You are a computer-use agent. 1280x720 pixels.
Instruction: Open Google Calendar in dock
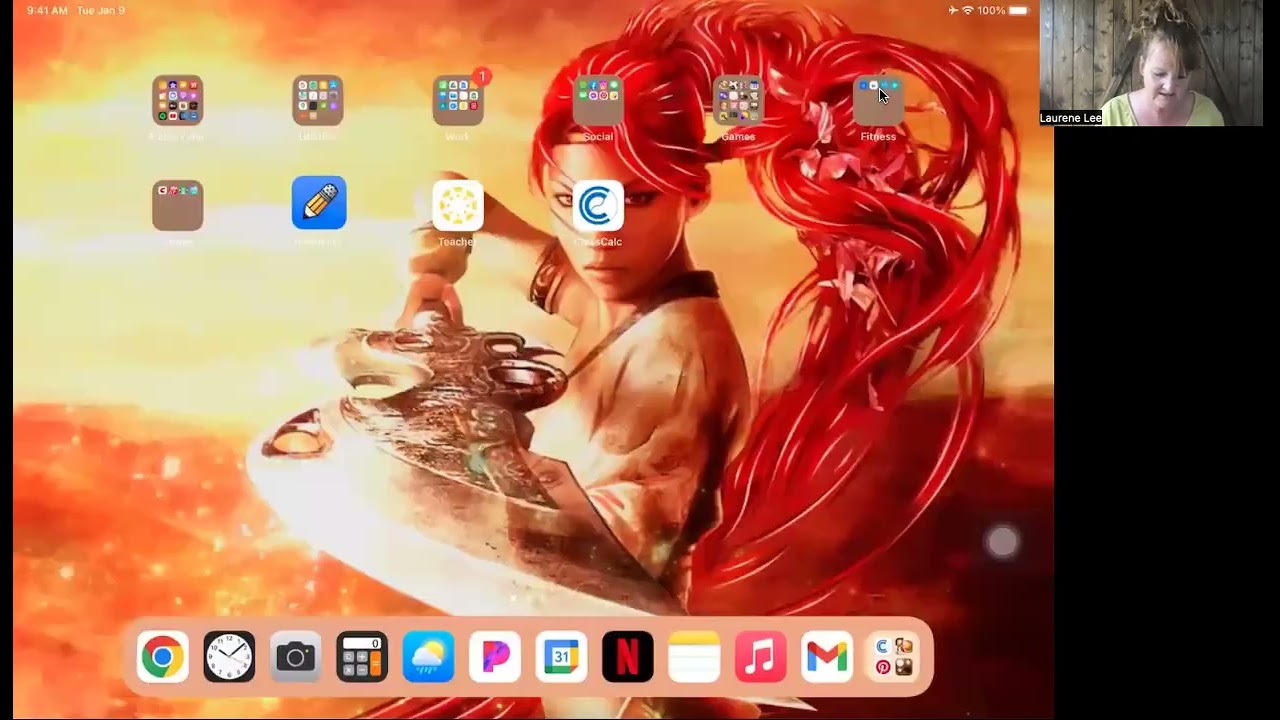coord(561,657)
